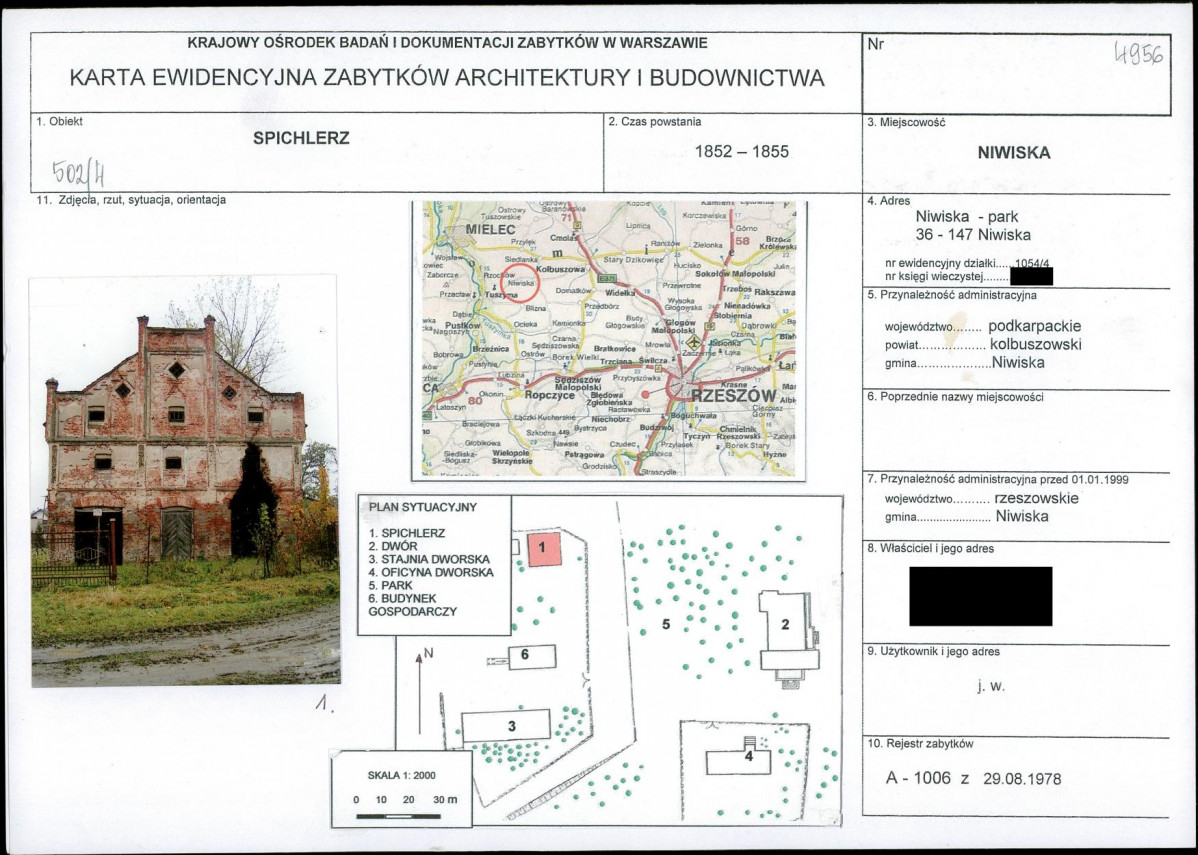1198x855 pixels.
Task: Click 'Ropczyce' on the location map
Action: click(x=550, y=396)
